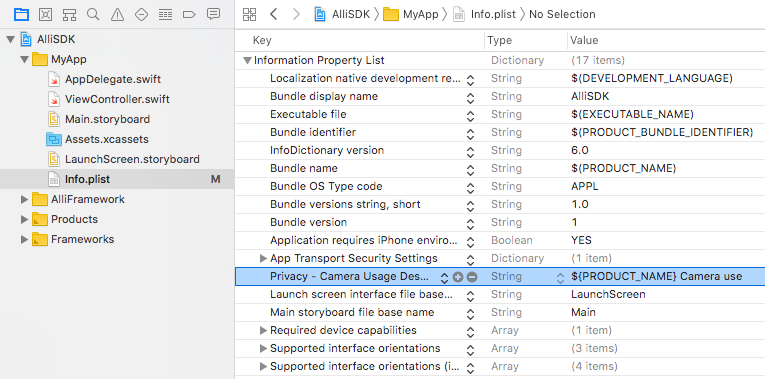
Task: Open the Find navigator magnifier icon
Action: 93,14
